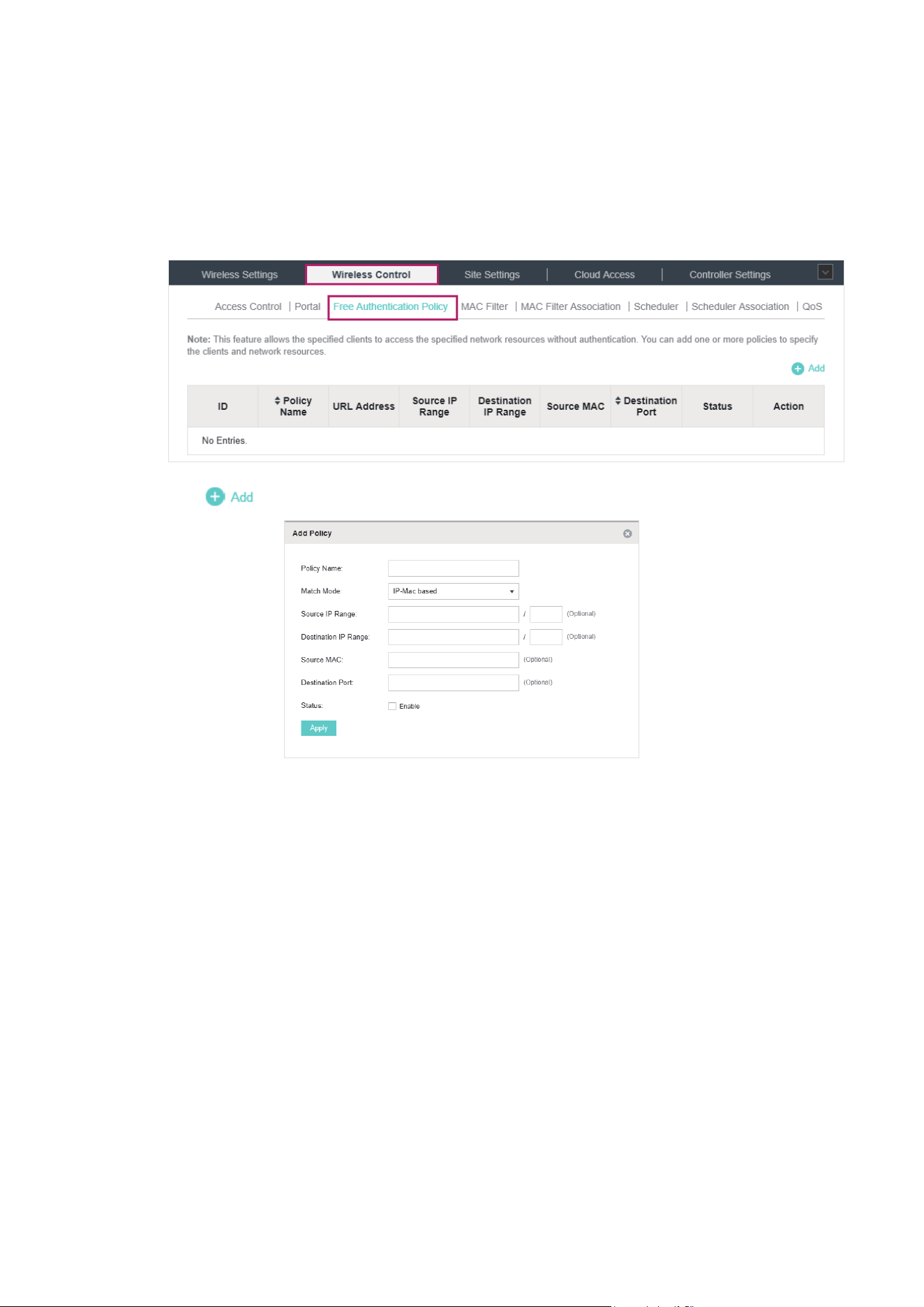Enable the Status checkbox

click(x=392, y=706)
